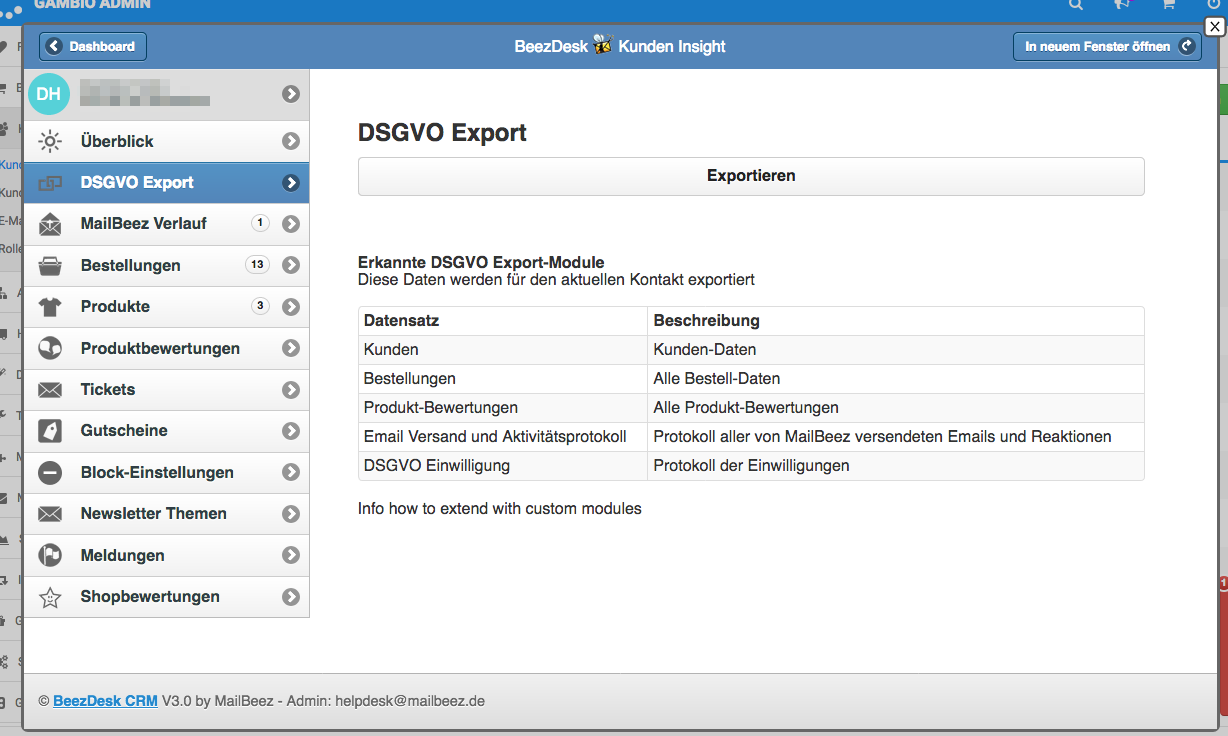This screenshot has width=1228, height=736.
Task: Click the arrow next to Tickets
Action: [291, 390]
